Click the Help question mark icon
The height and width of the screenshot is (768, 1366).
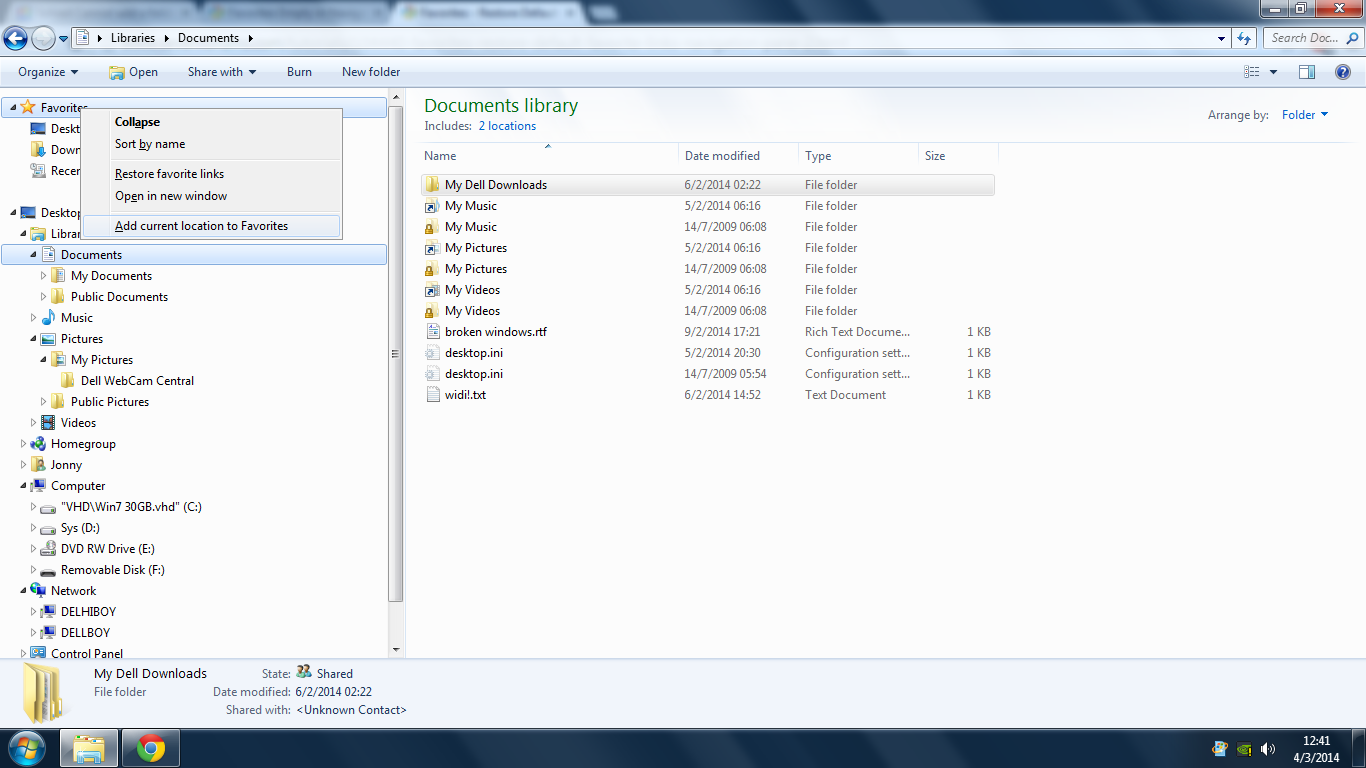click(1343, 72)
